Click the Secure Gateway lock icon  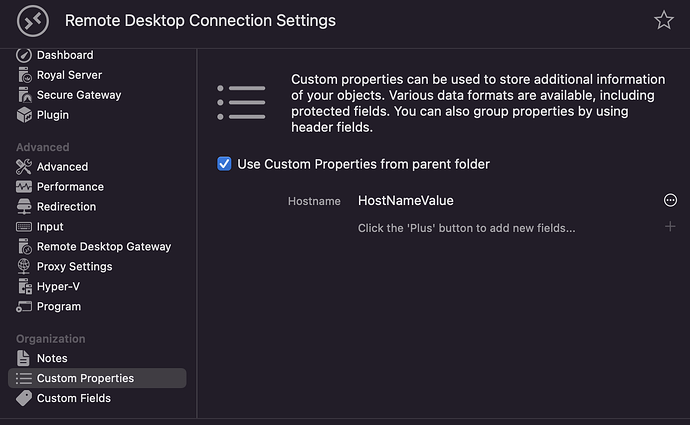point(25,95)
